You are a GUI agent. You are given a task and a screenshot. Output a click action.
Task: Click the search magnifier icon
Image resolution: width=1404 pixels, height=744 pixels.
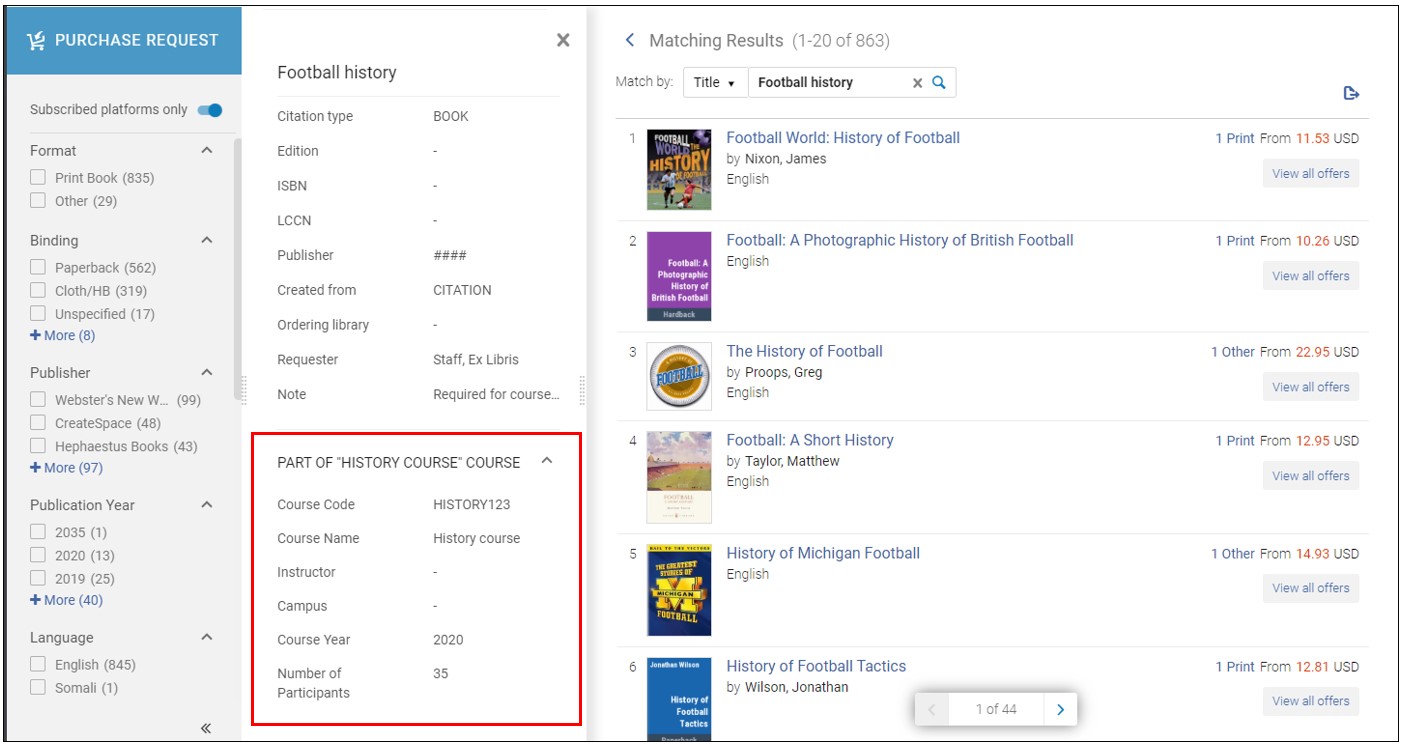(x=939, y=83)
